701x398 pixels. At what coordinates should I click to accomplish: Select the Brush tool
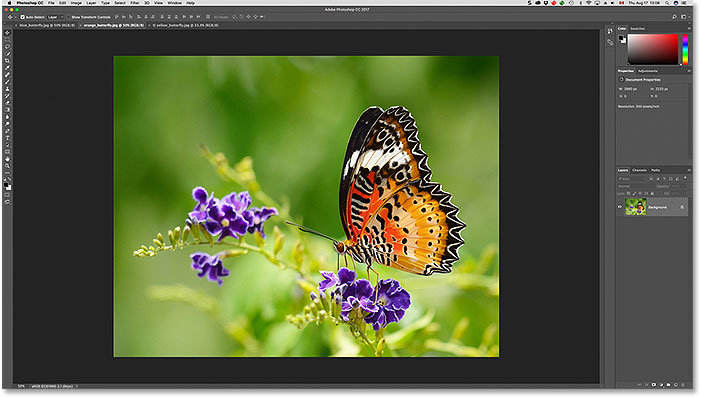[7, 82]
